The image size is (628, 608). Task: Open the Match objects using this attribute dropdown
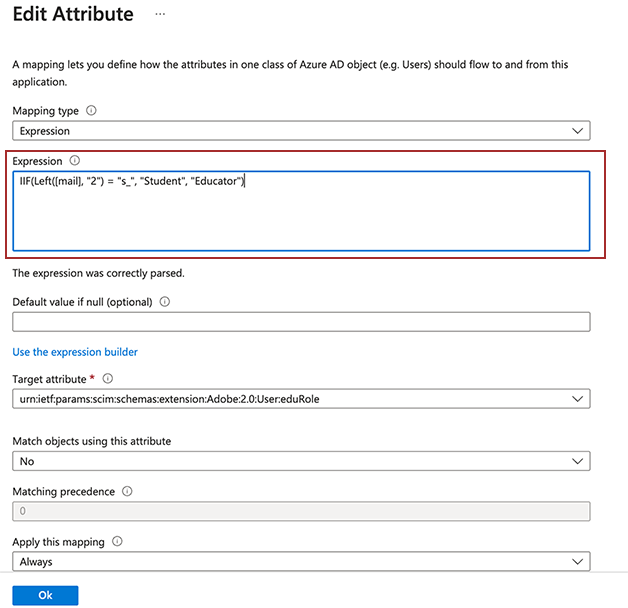[x=301, y=461]
